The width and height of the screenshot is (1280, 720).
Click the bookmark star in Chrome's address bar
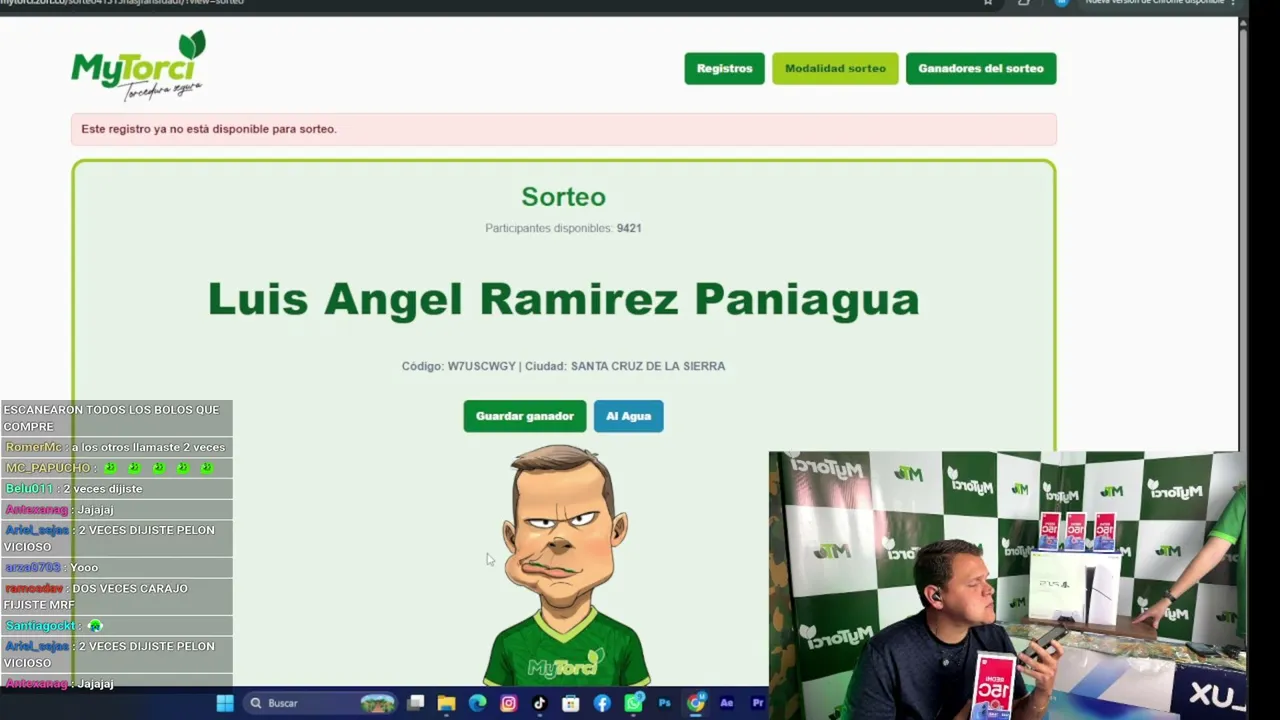click(x=988, y=2)
